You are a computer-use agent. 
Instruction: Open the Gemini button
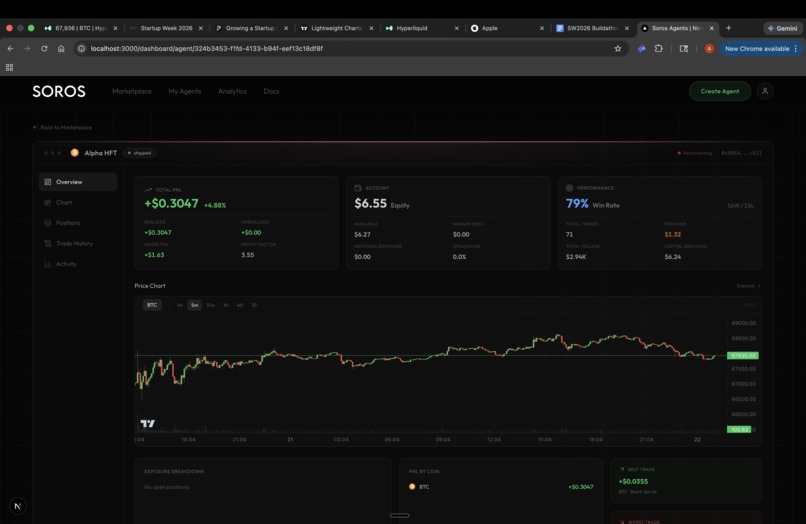(x=783, y=28)
